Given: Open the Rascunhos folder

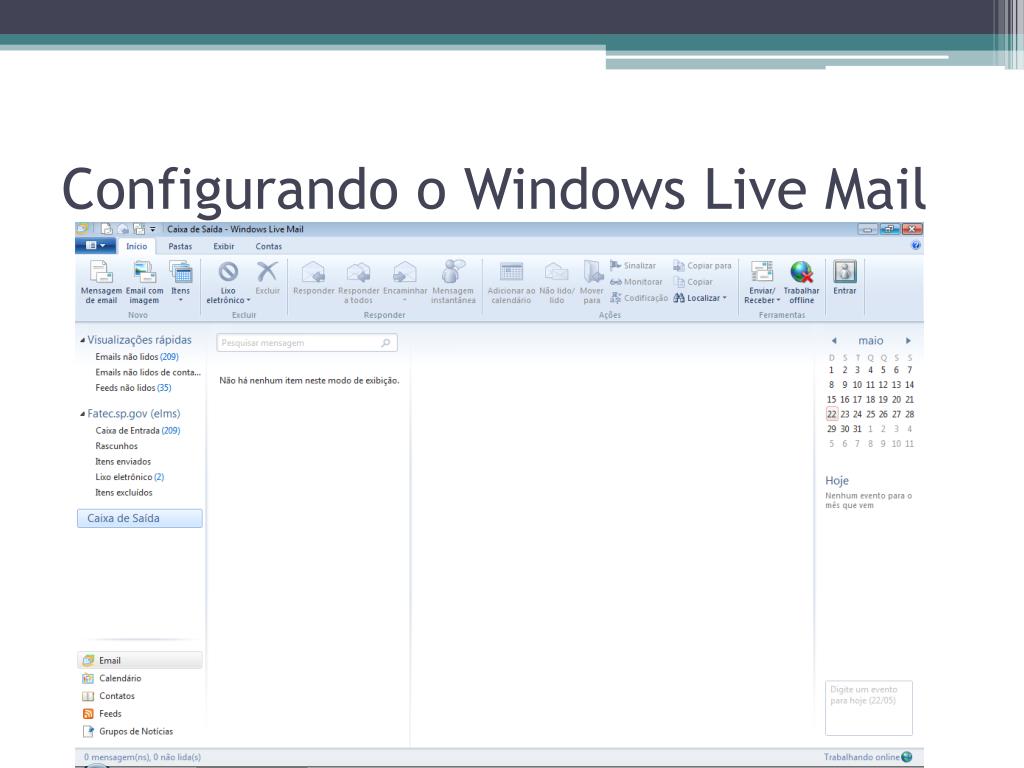Looking at the screenshot, I should (x=116, y=446).
